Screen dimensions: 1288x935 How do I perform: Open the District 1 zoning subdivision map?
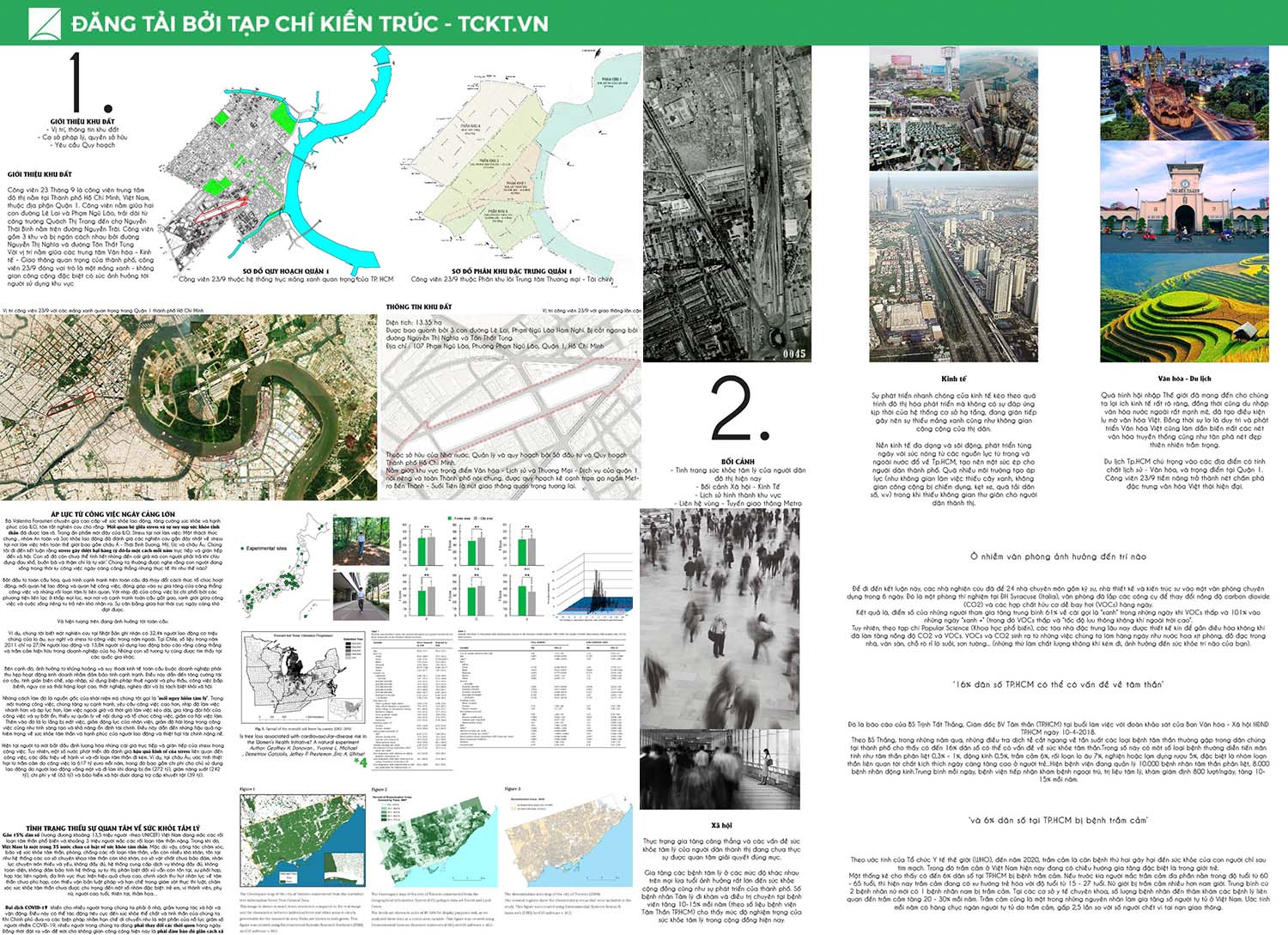coord(515,172)
